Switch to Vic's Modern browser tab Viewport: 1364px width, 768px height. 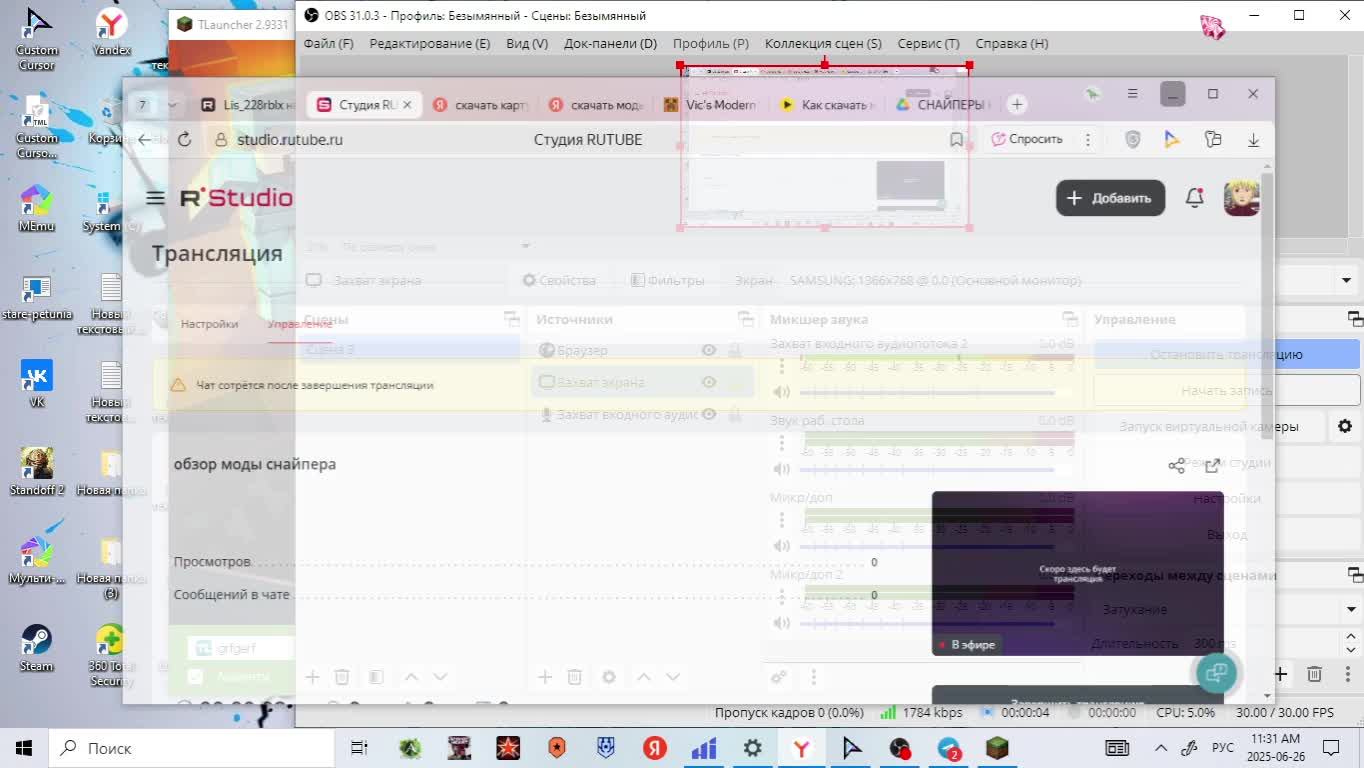click(x=710, y=104)
